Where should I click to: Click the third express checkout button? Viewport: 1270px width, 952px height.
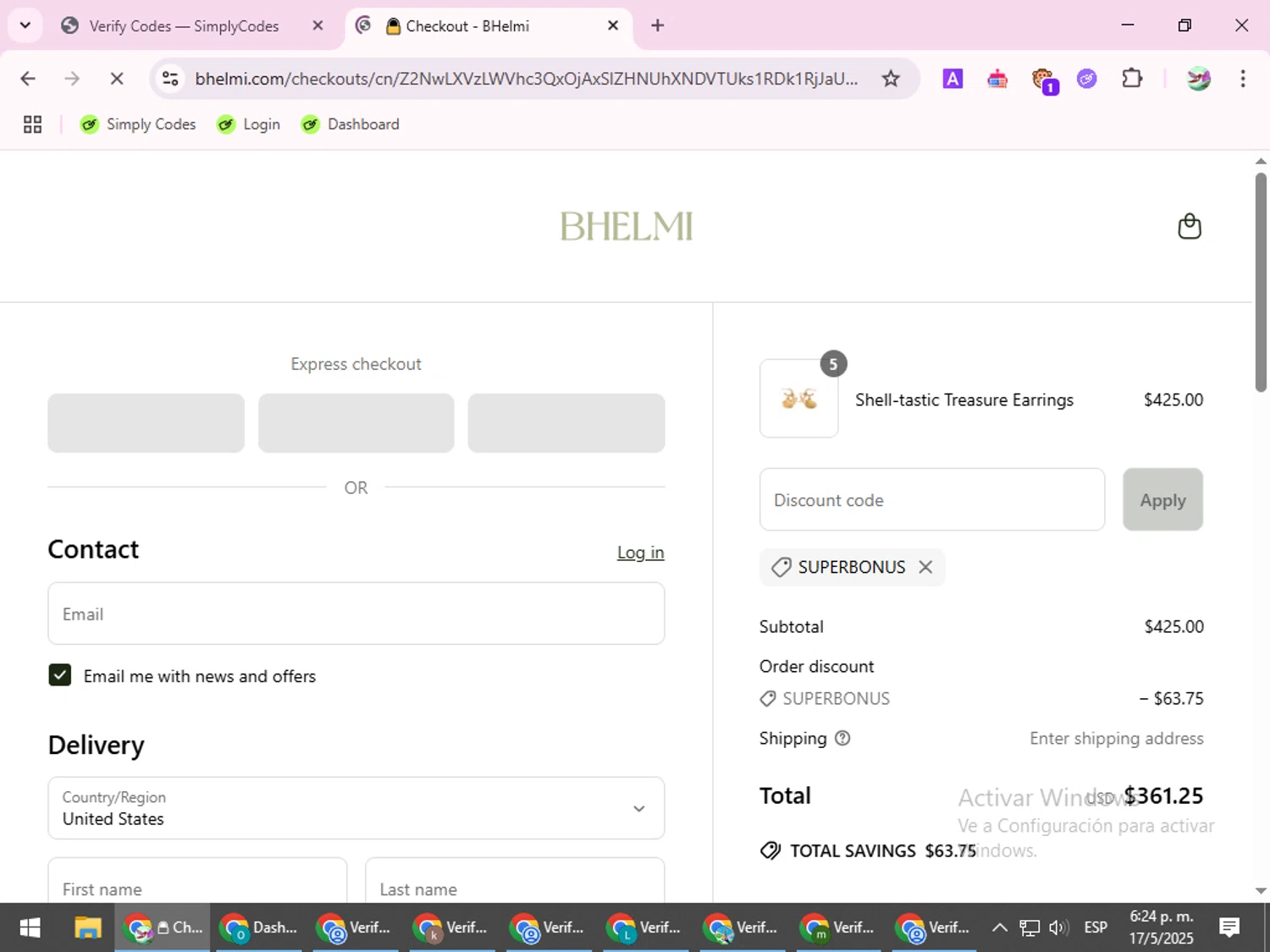(x=566, y=422)
